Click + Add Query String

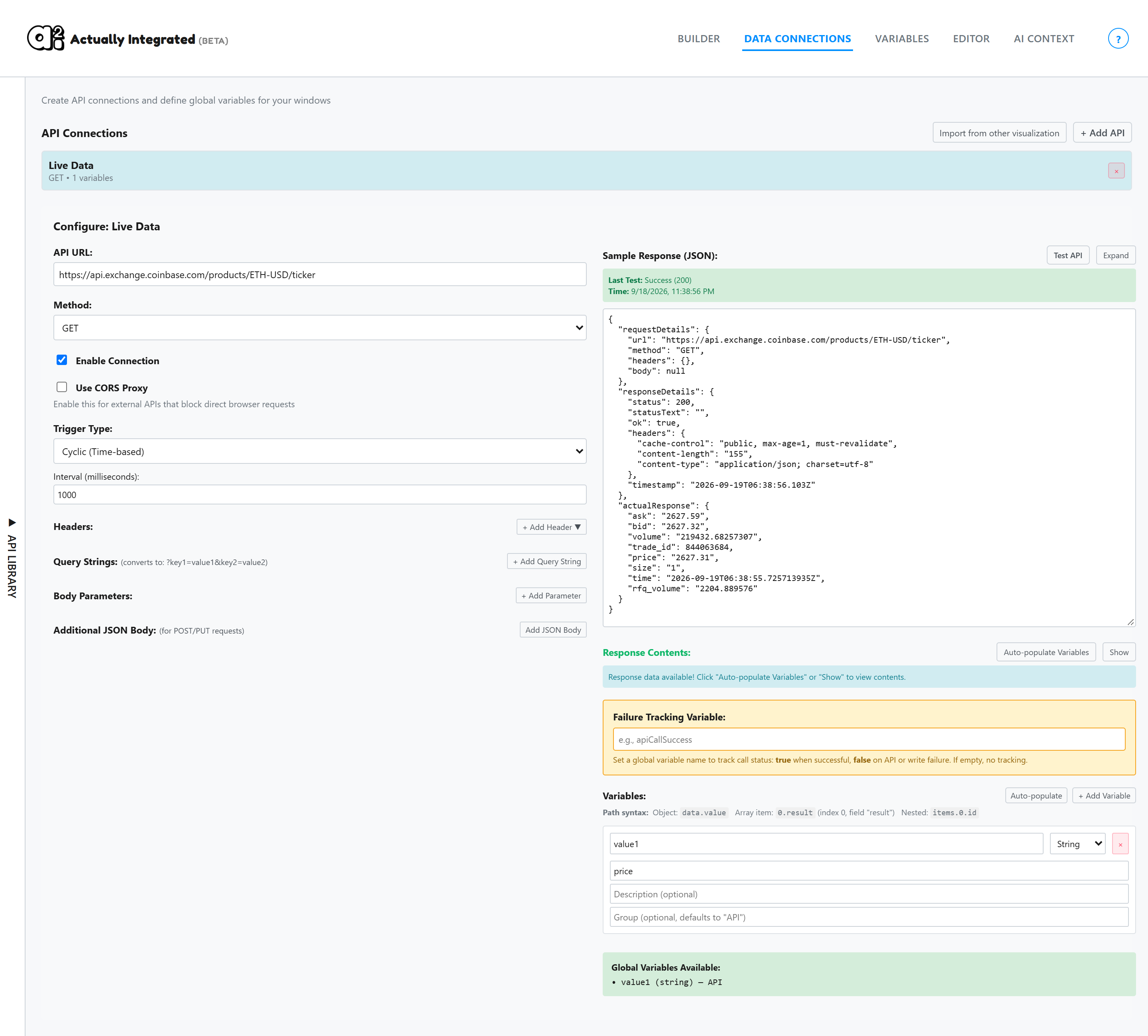(x=546, y=561)
